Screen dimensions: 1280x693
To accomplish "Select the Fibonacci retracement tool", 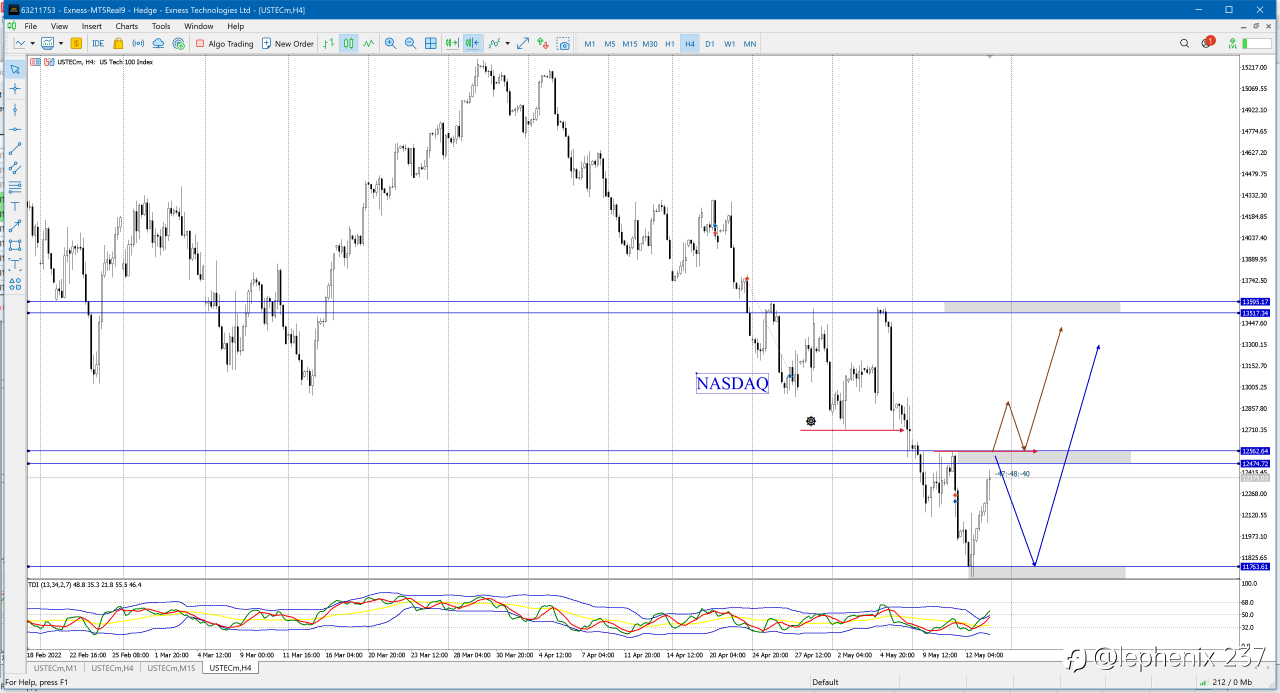I will tap(15, 186).
